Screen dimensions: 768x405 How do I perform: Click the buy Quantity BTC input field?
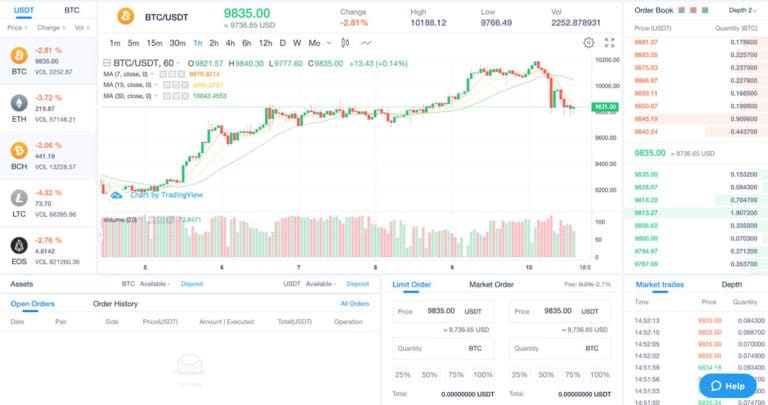pyautogui.click(x=443, y=349)
